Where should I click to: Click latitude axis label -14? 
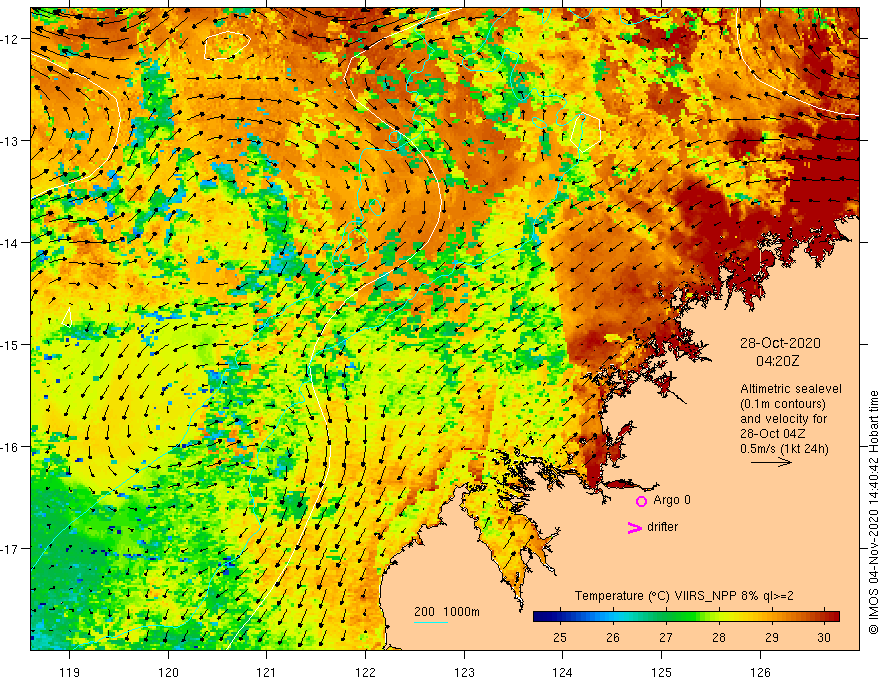[x=11, y=243]
